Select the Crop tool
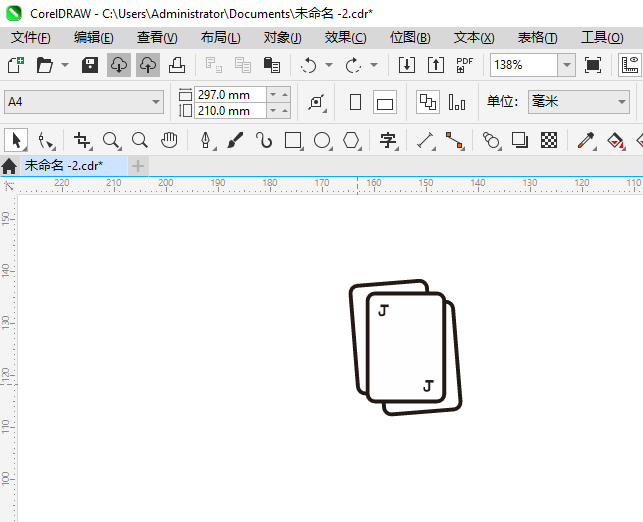The image size is (643, 522). click(82, 140)
